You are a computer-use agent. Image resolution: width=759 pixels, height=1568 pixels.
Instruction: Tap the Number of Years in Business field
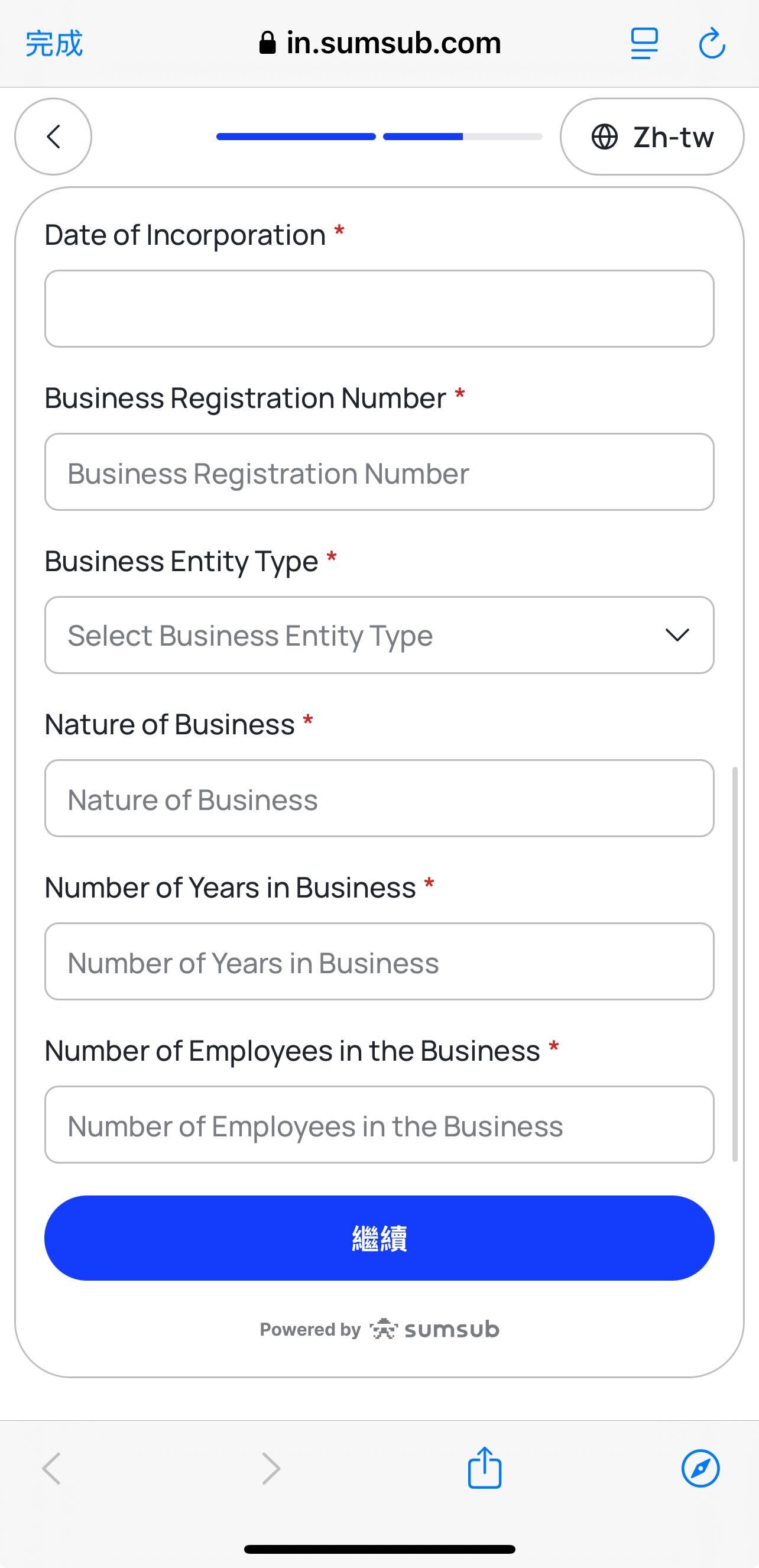point(378,962)
